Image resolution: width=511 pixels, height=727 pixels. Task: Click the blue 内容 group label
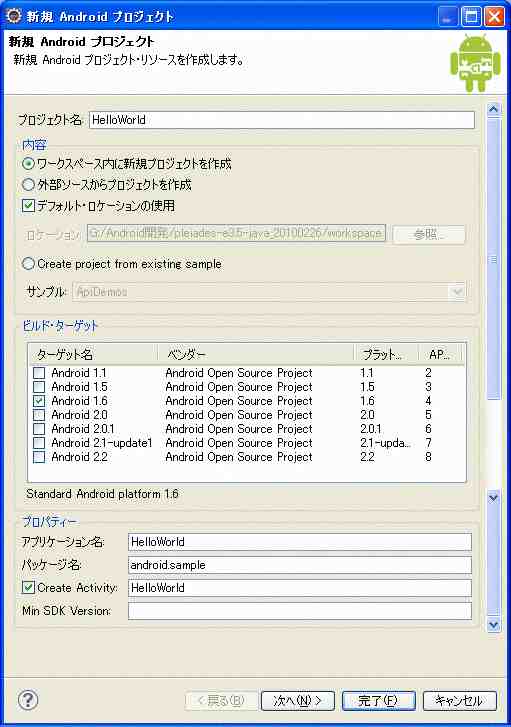(34, 145)
